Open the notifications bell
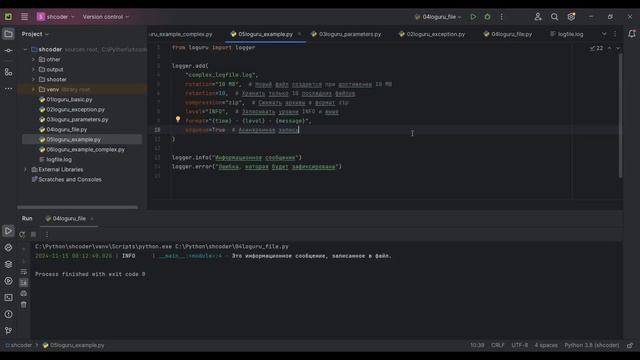 coord(631,34)
